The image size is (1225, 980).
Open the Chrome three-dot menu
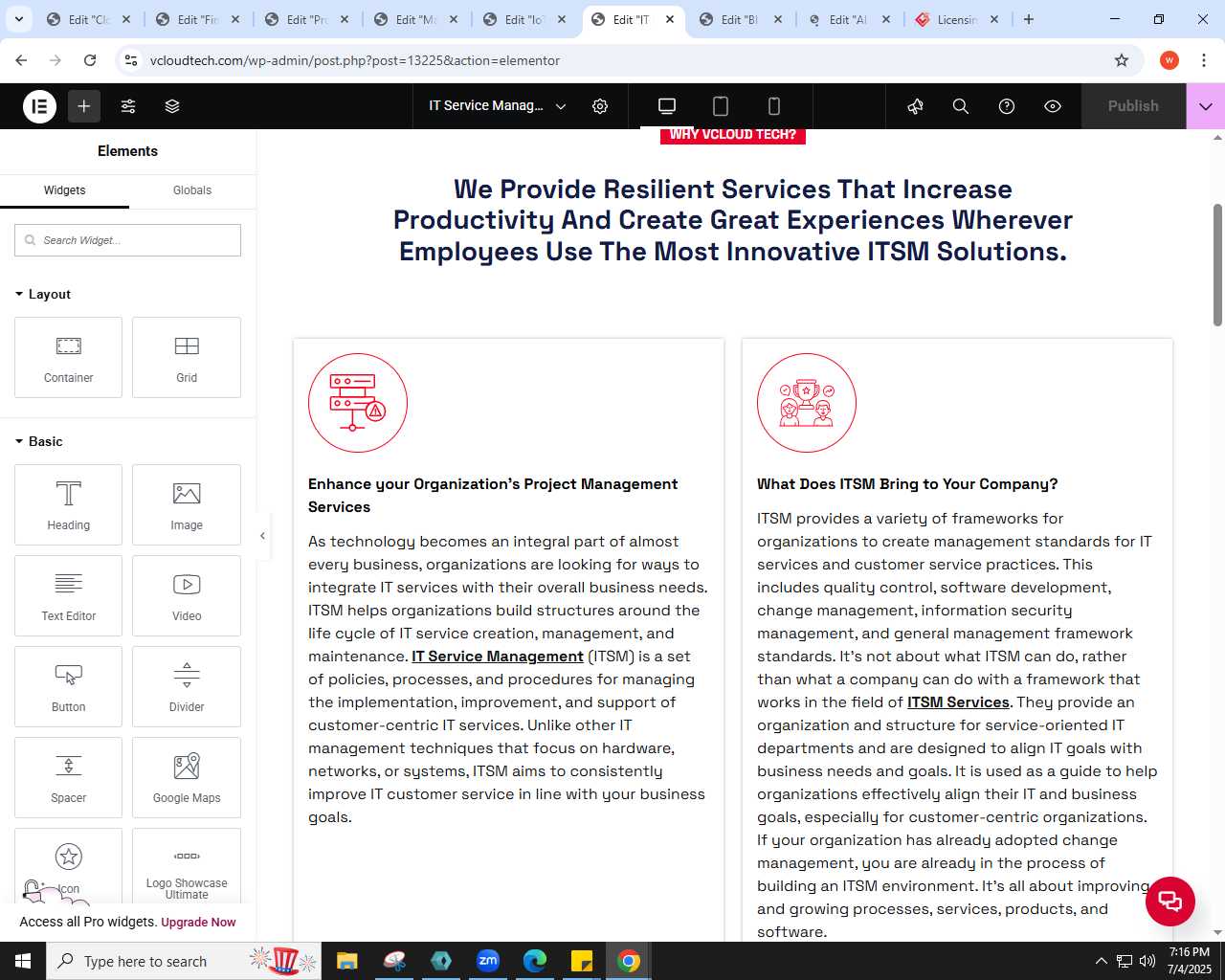click(1203, 60)
